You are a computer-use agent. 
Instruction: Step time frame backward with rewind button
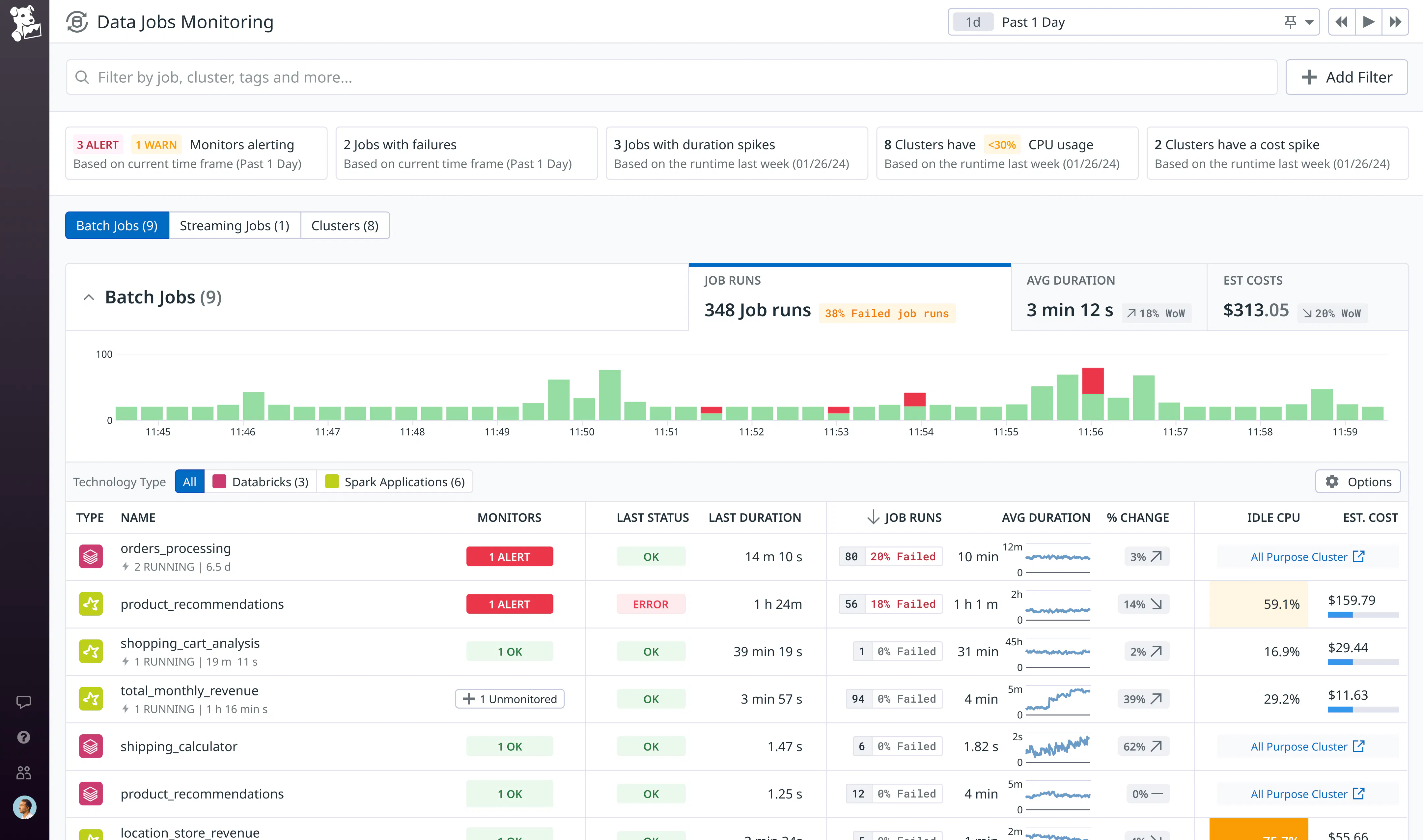pos(1342,22)
